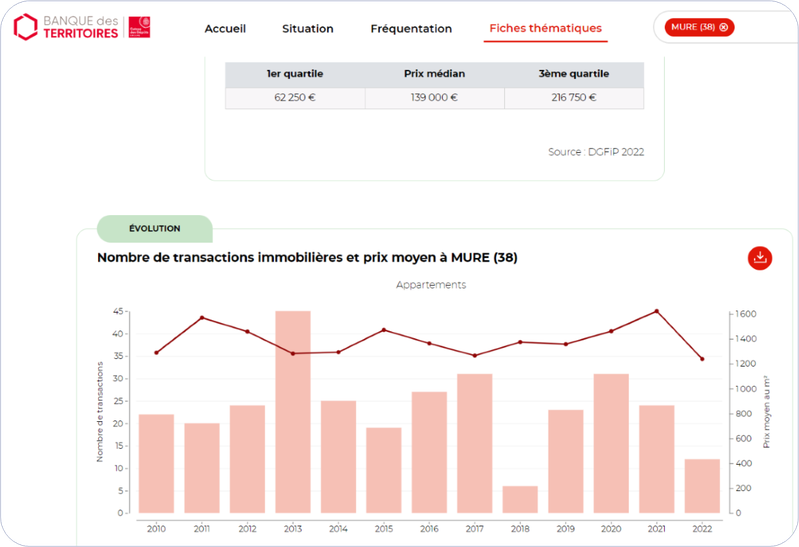Image resolution: width=799 pixels, height=547 pixels.
Task: Click the Banque des Territoires hexagon logo
Action: [26, 27]
